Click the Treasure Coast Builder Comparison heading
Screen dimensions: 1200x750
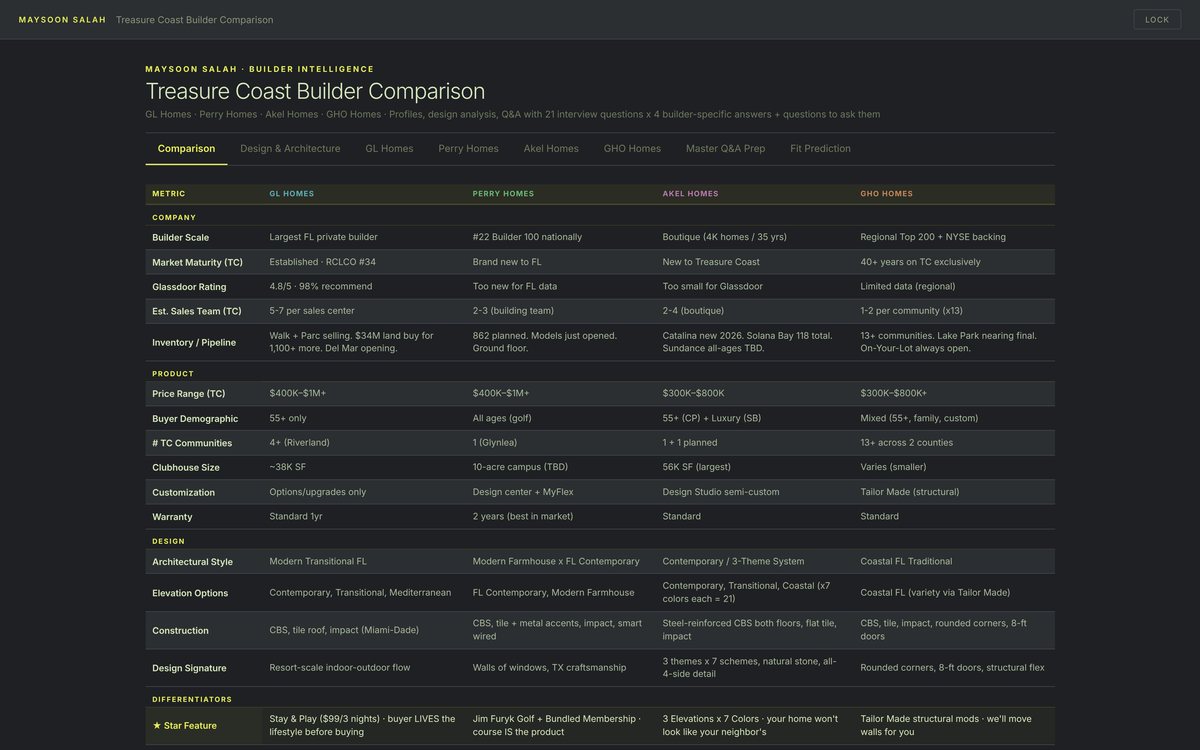click(x=315, y=91)
